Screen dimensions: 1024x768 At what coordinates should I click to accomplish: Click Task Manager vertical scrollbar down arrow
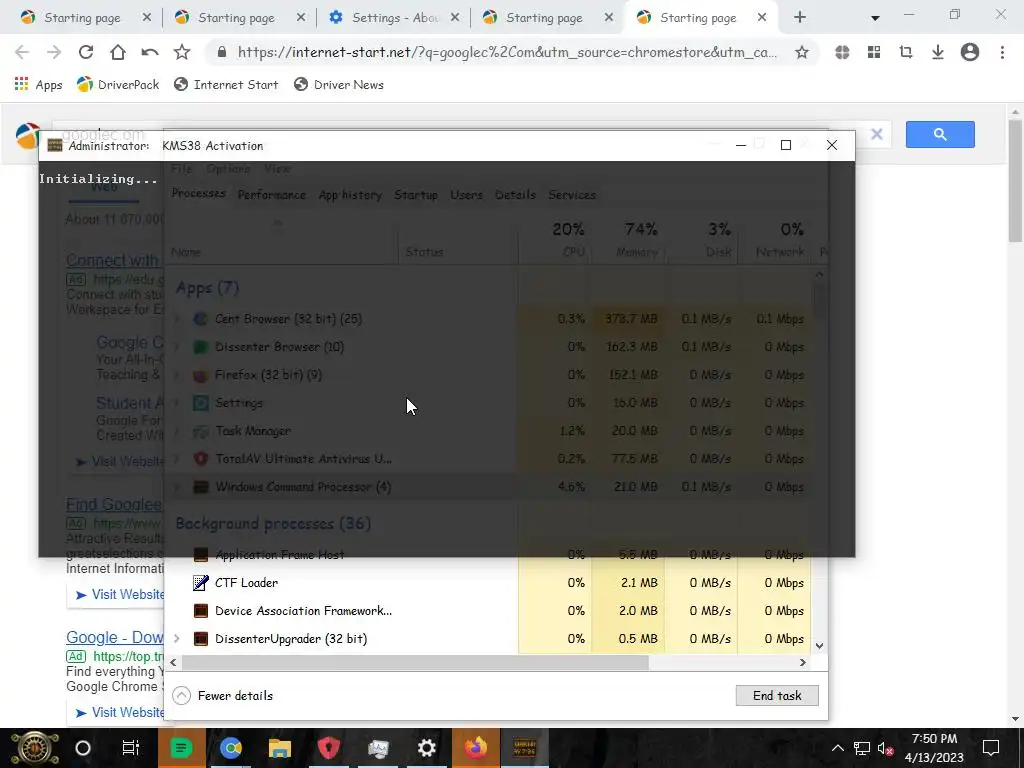(820, 645)
